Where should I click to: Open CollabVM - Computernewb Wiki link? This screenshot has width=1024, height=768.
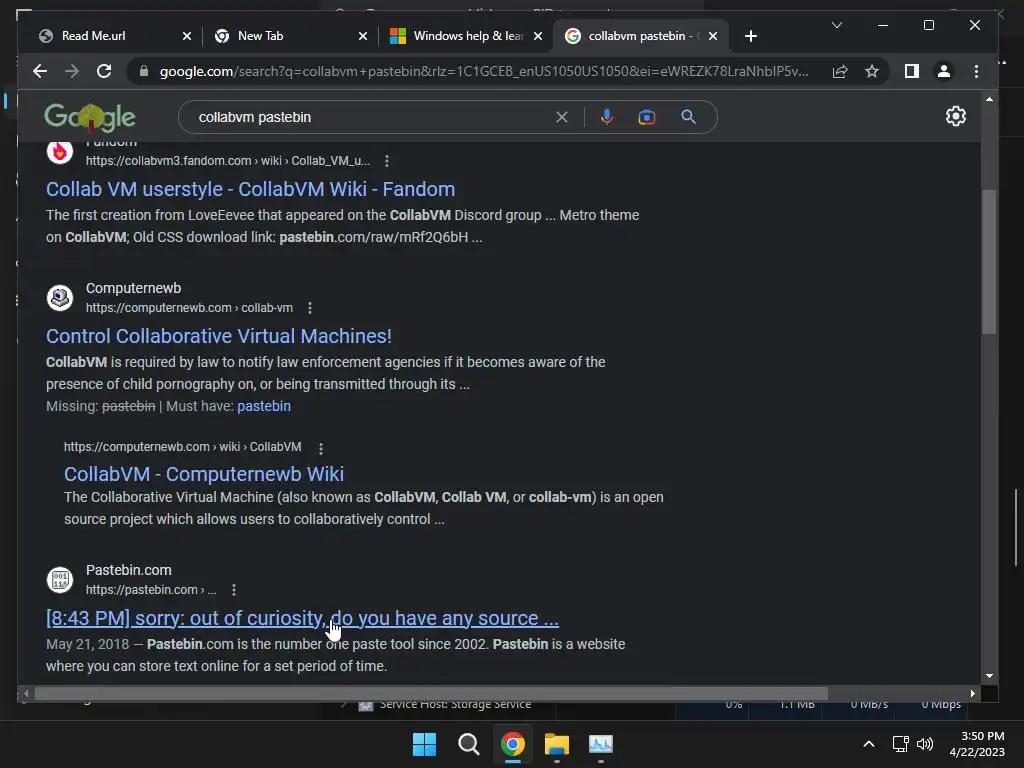click(204, 474)
